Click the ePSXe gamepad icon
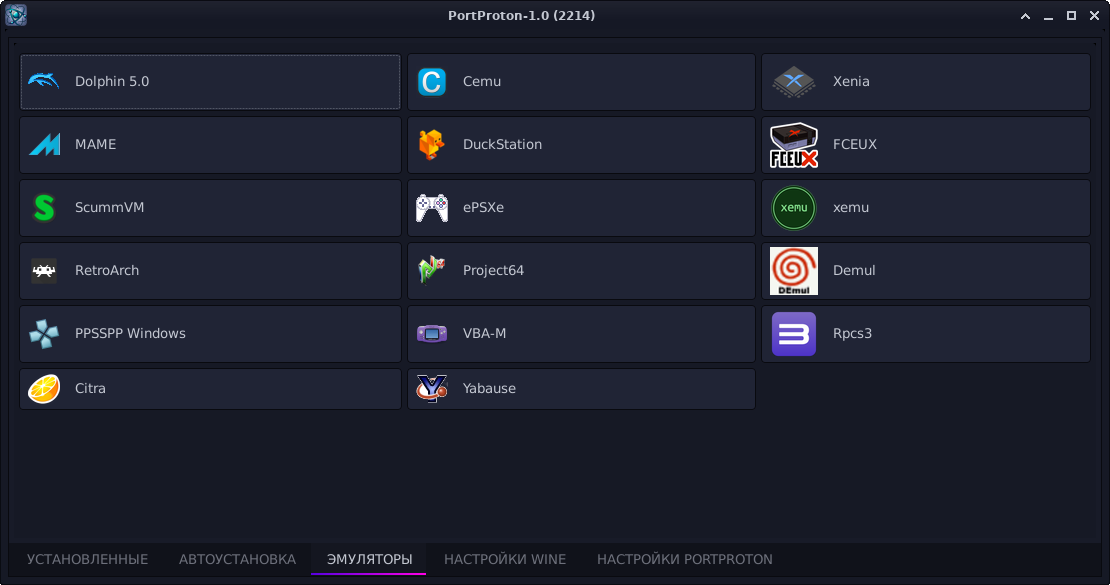This screenshot has height=585, width=1110. (x=432, y=208)
